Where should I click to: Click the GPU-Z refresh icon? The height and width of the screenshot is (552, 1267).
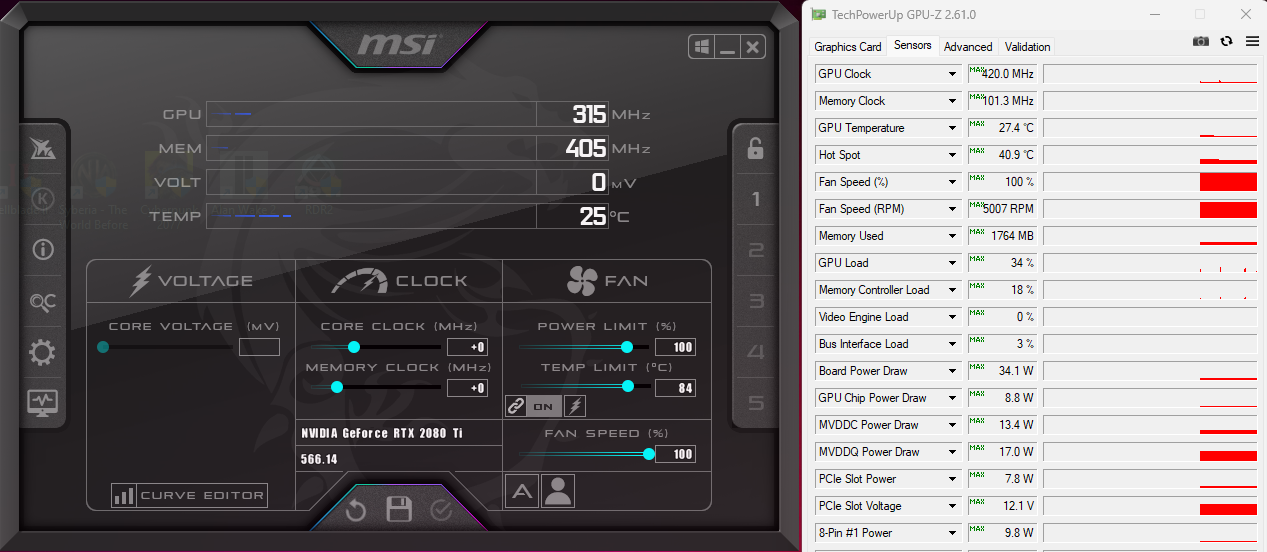[1227, 41]
